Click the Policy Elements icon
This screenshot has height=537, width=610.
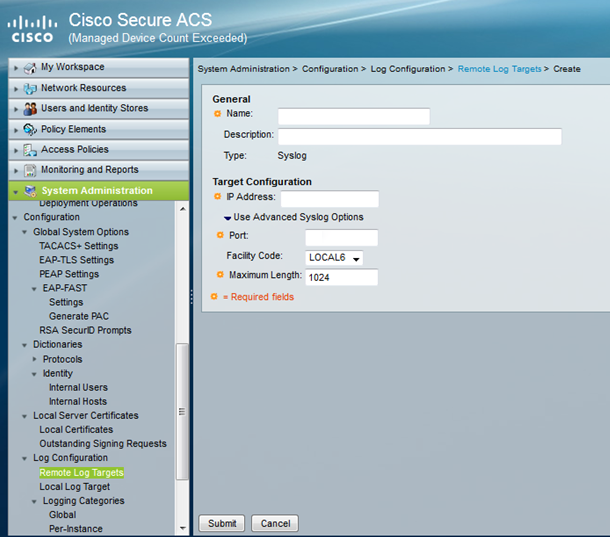tap(30, 129)
